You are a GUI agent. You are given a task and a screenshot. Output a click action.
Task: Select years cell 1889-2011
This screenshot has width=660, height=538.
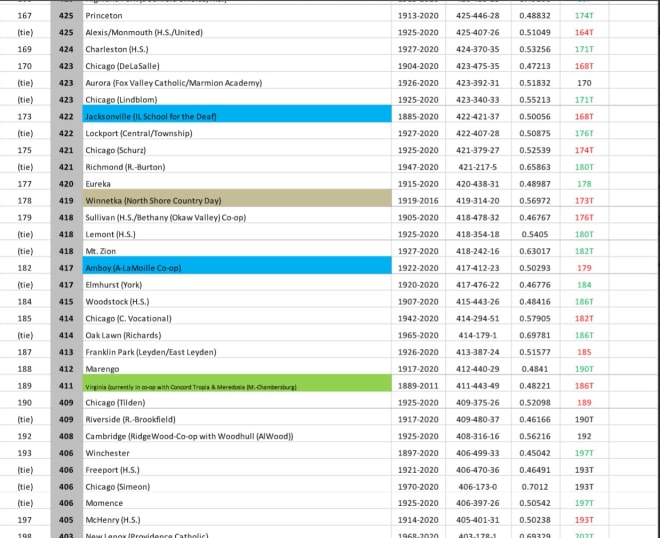coord(418,386)
